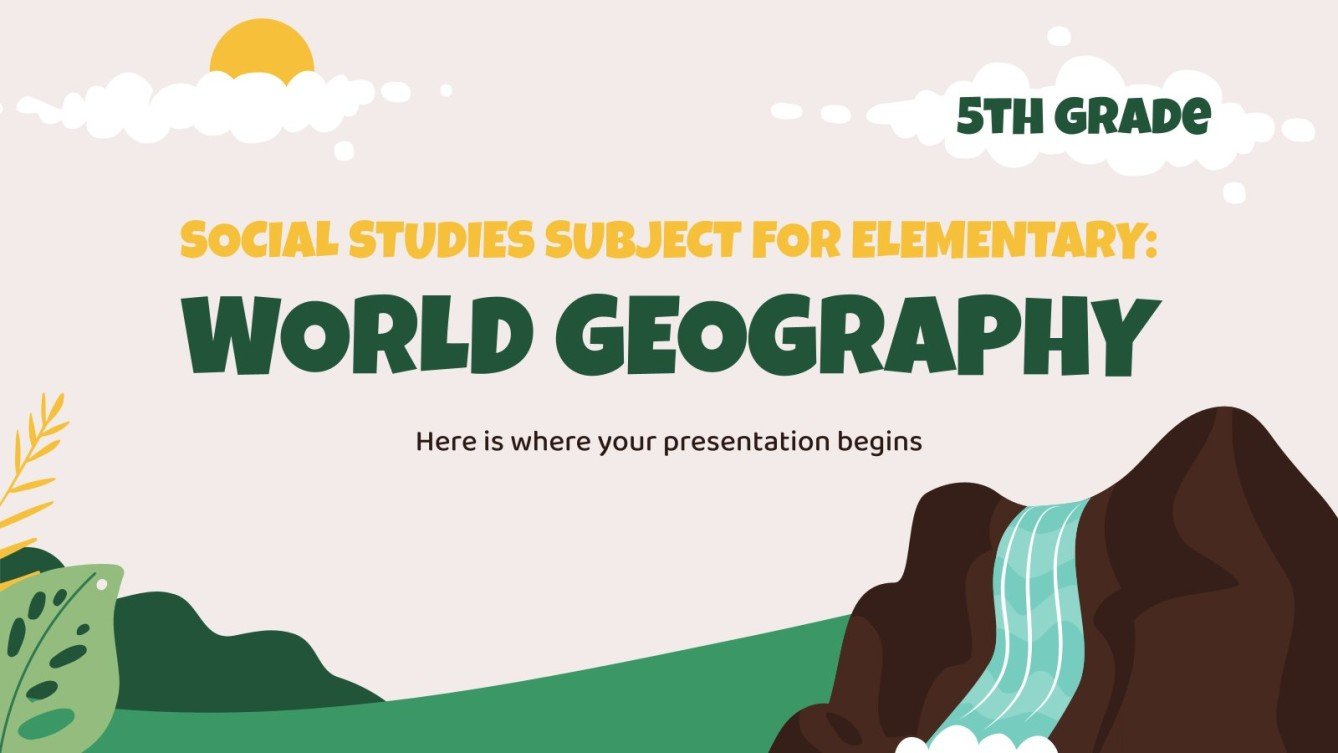1338x753 pixels.
Task: Click the white dot below the 5th Grade cloud
Action: (x=1232, y=191)
